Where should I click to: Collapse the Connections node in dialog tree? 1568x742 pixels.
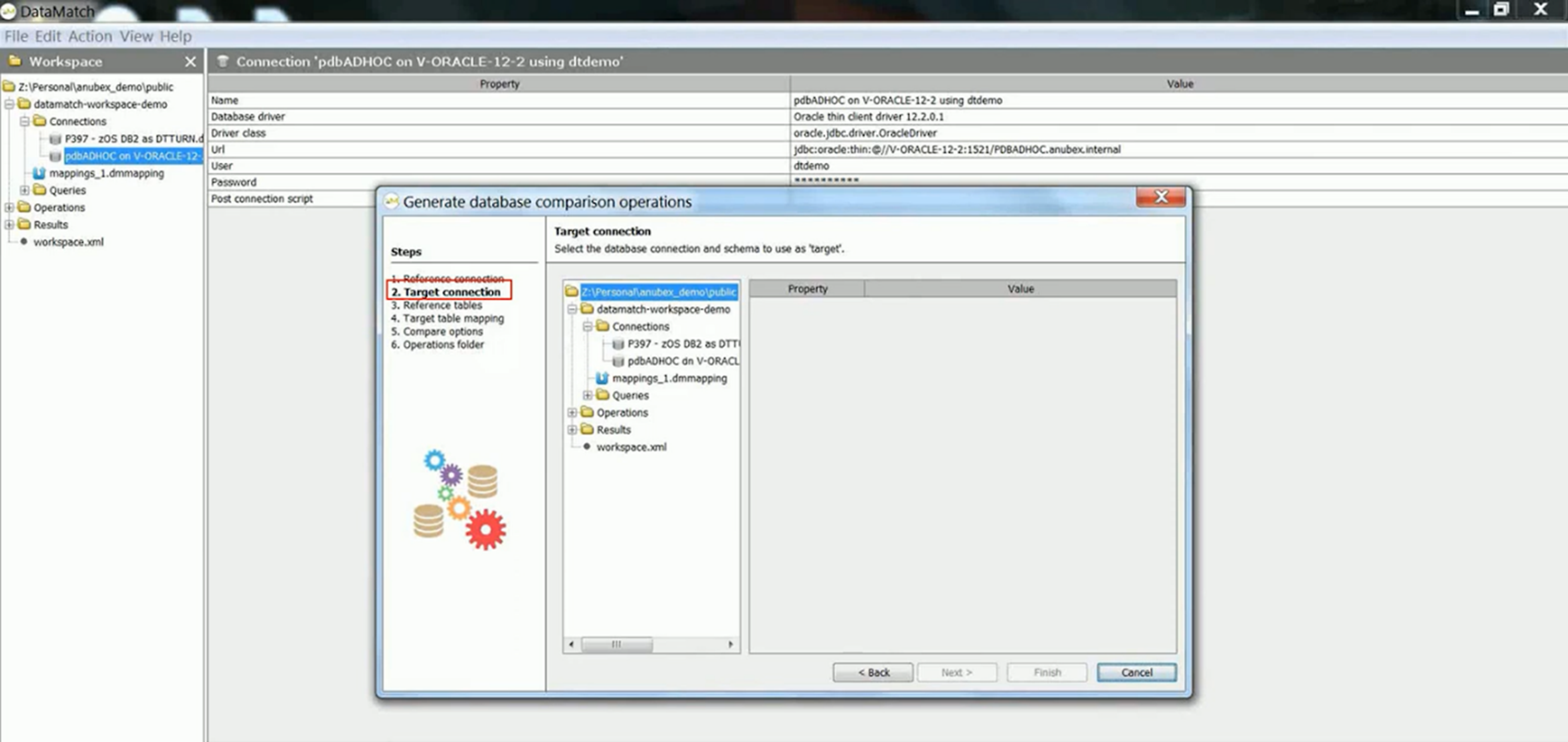587,327
